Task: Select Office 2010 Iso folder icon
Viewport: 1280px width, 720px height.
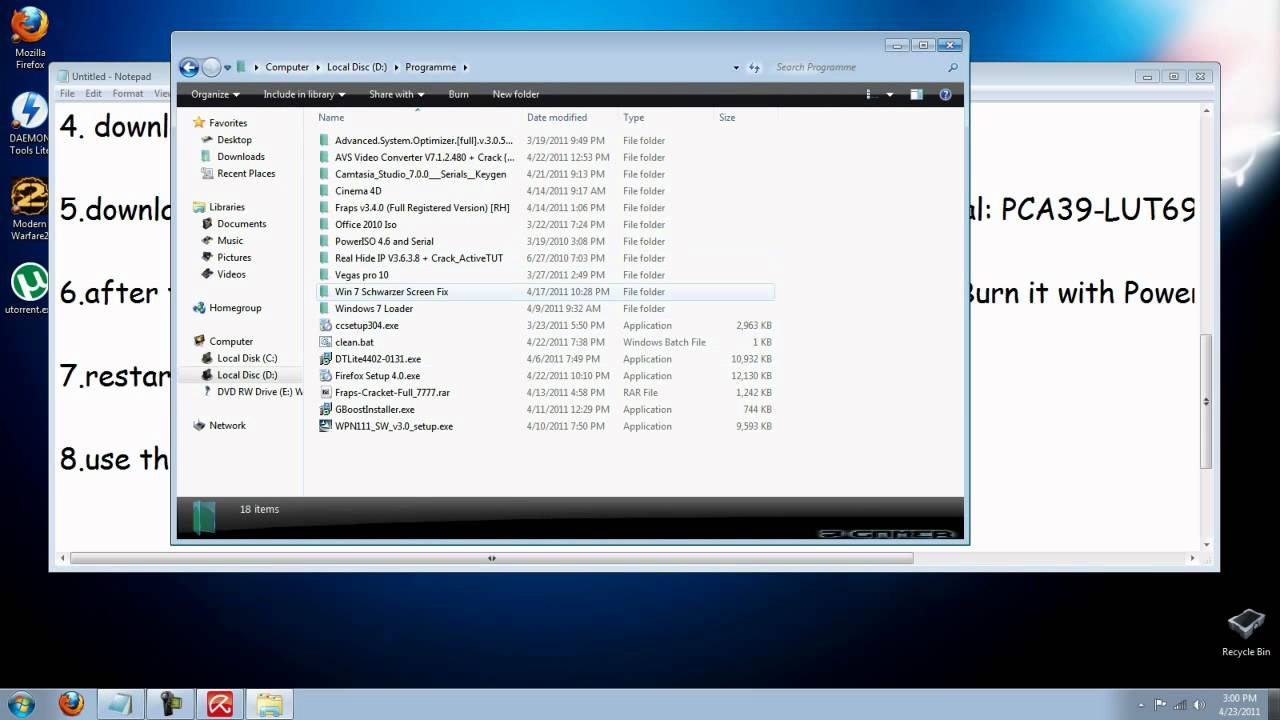Action: pos(324,225)
